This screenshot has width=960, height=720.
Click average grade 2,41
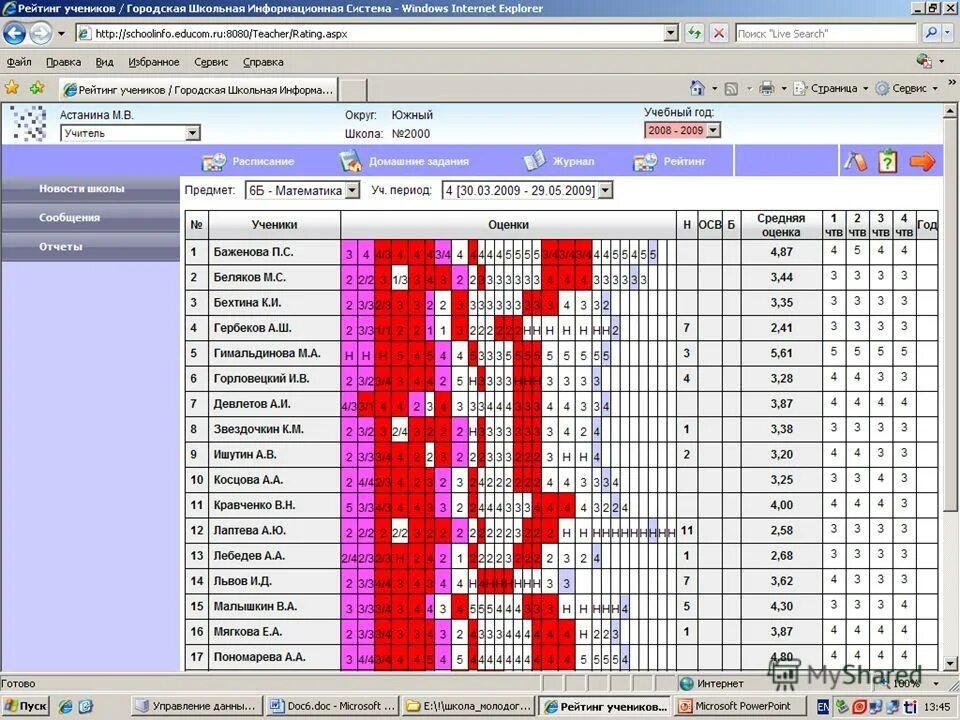point(782,328)
